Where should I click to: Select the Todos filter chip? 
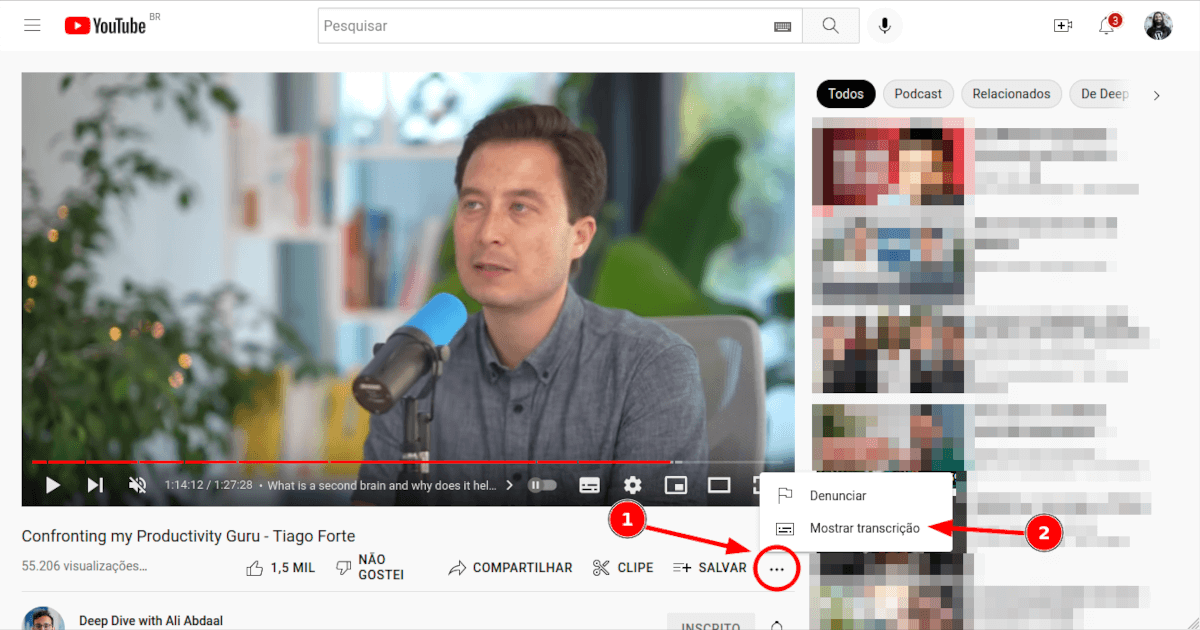click(846, 94)
